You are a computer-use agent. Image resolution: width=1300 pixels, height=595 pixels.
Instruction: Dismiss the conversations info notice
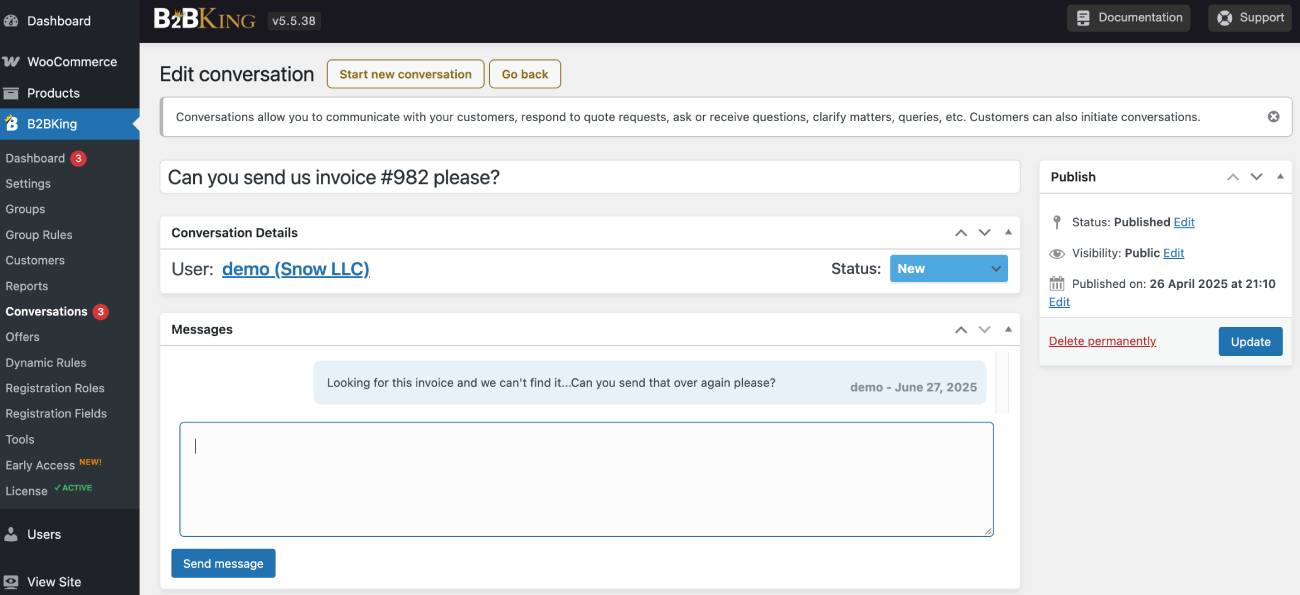tap(1273, 116)
